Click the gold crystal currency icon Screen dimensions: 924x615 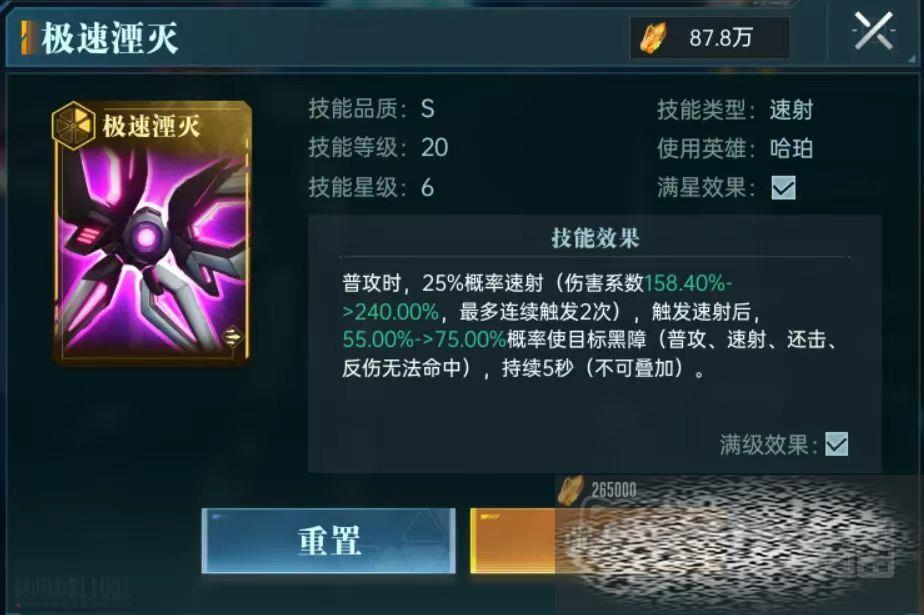point(653,39)
